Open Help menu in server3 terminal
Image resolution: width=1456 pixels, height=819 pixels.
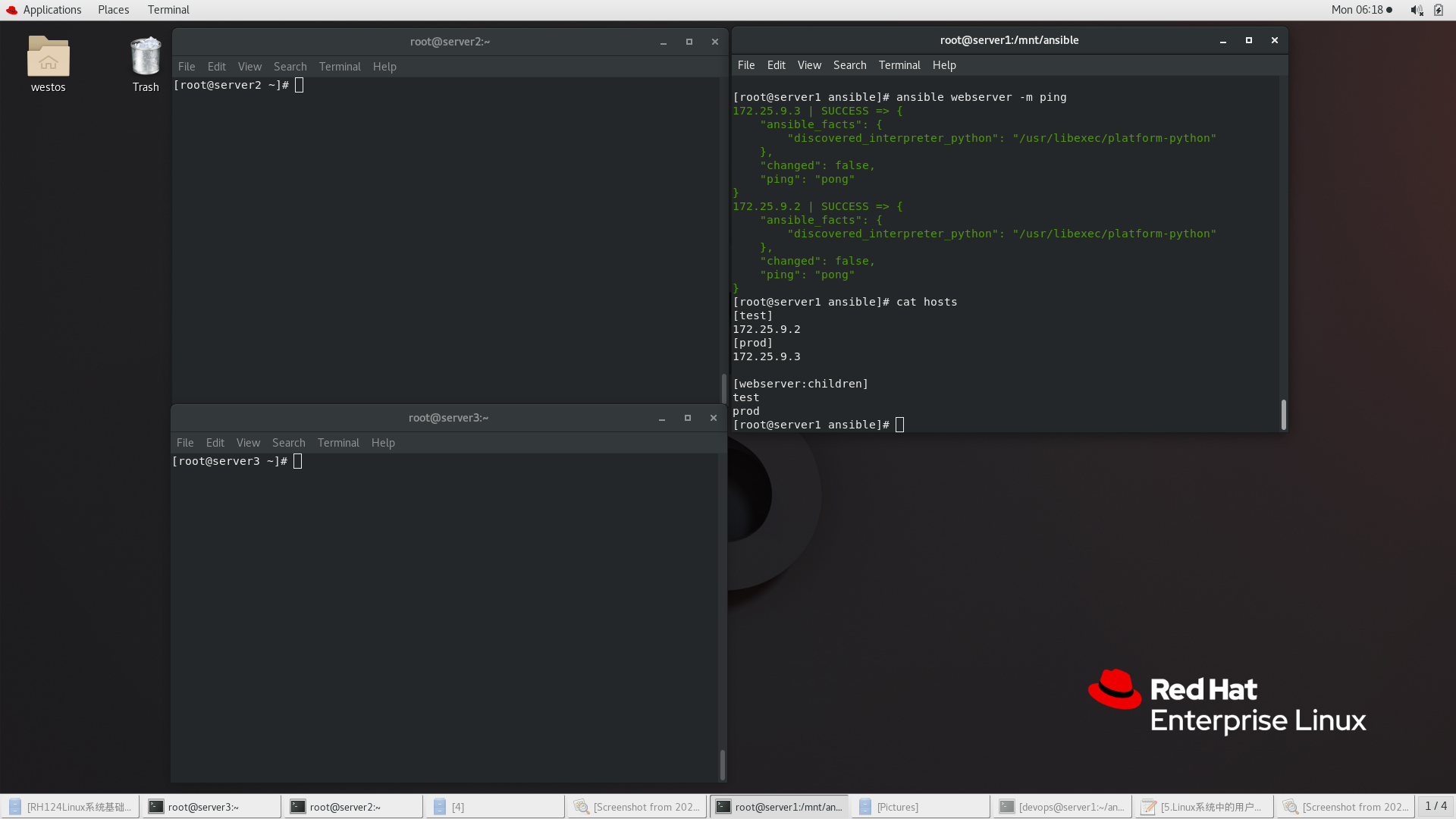(x=383, y=443)
